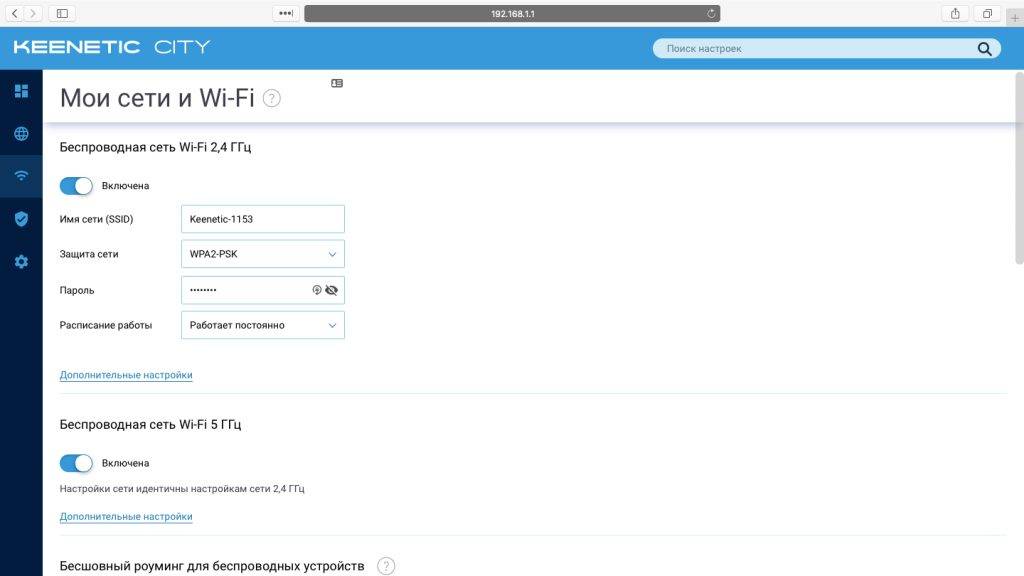Screen dimensions: 1024x576
Task: Toggle the Wi-Fi 2,4 ГГц network switch
Action: click(x=76, y=186)
